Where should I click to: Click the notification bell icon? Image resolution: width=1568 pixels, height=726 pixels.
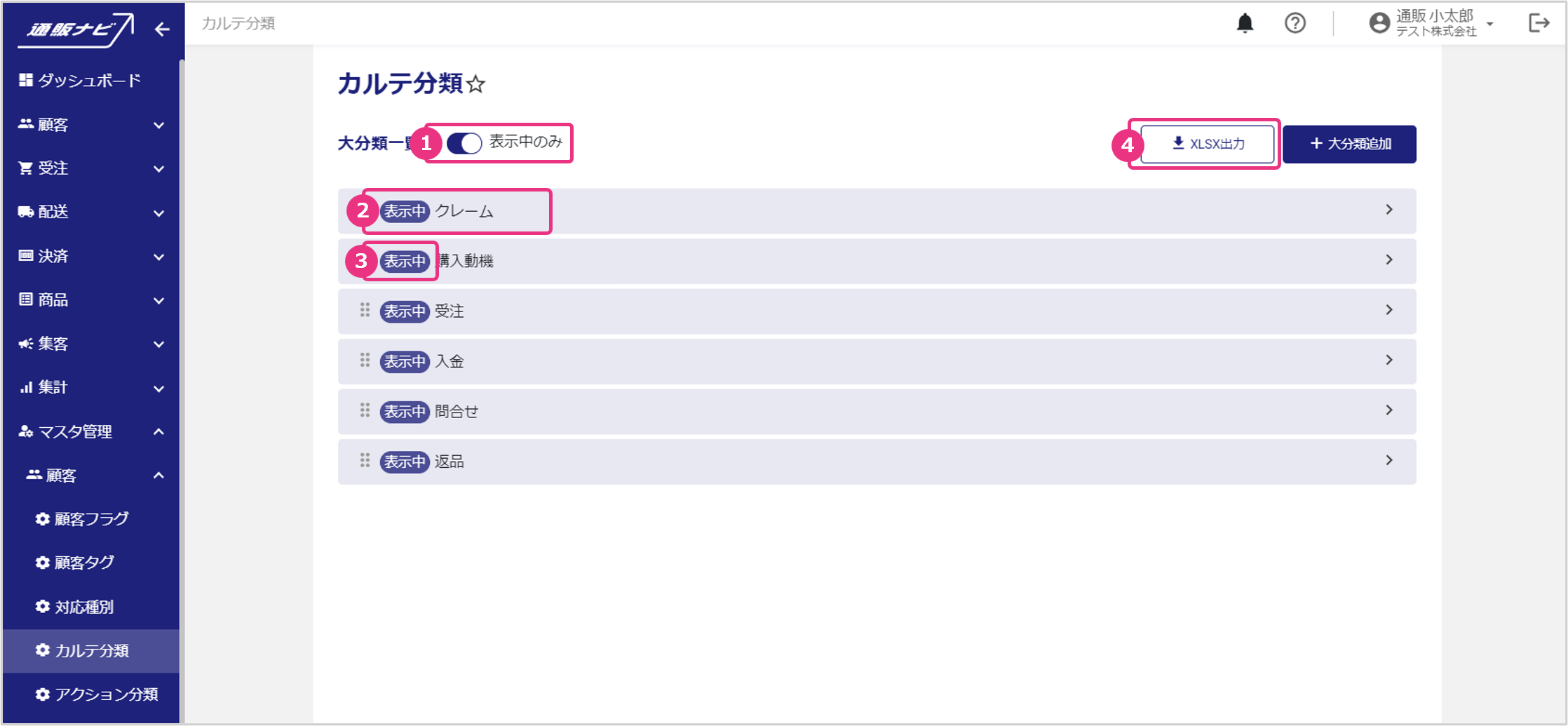click(x=1245, y=23)
